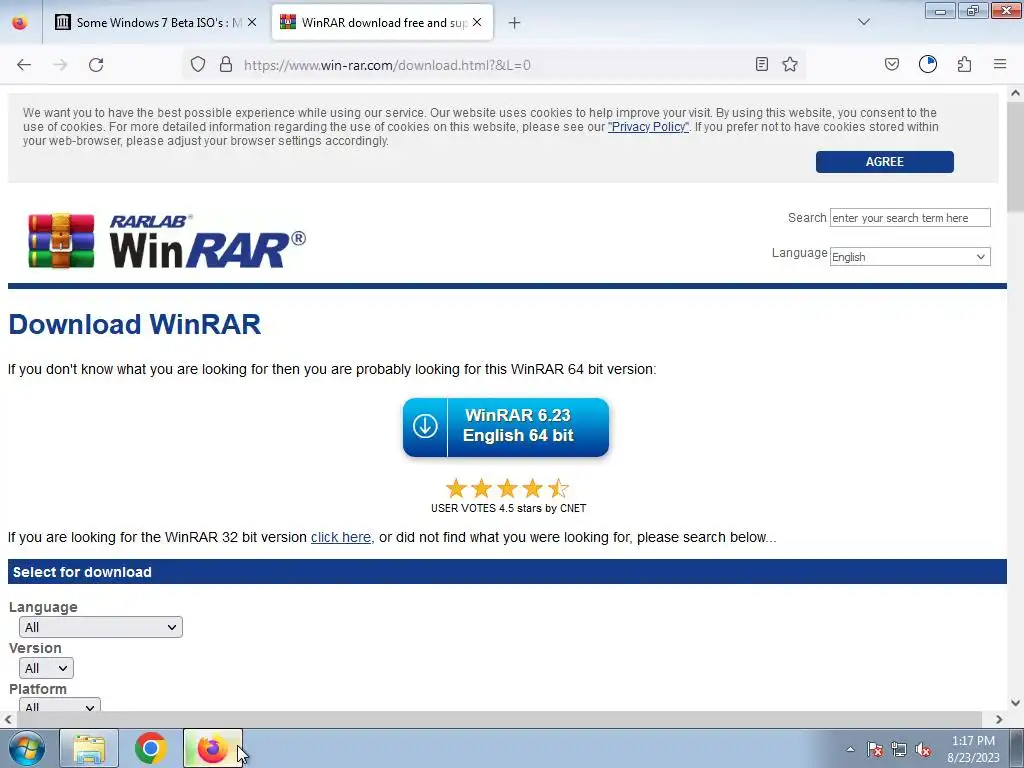This screenshot has height=768, width=1024.
Task: Click the WinRAR RARLAB logo
Action: coord(167,241)
